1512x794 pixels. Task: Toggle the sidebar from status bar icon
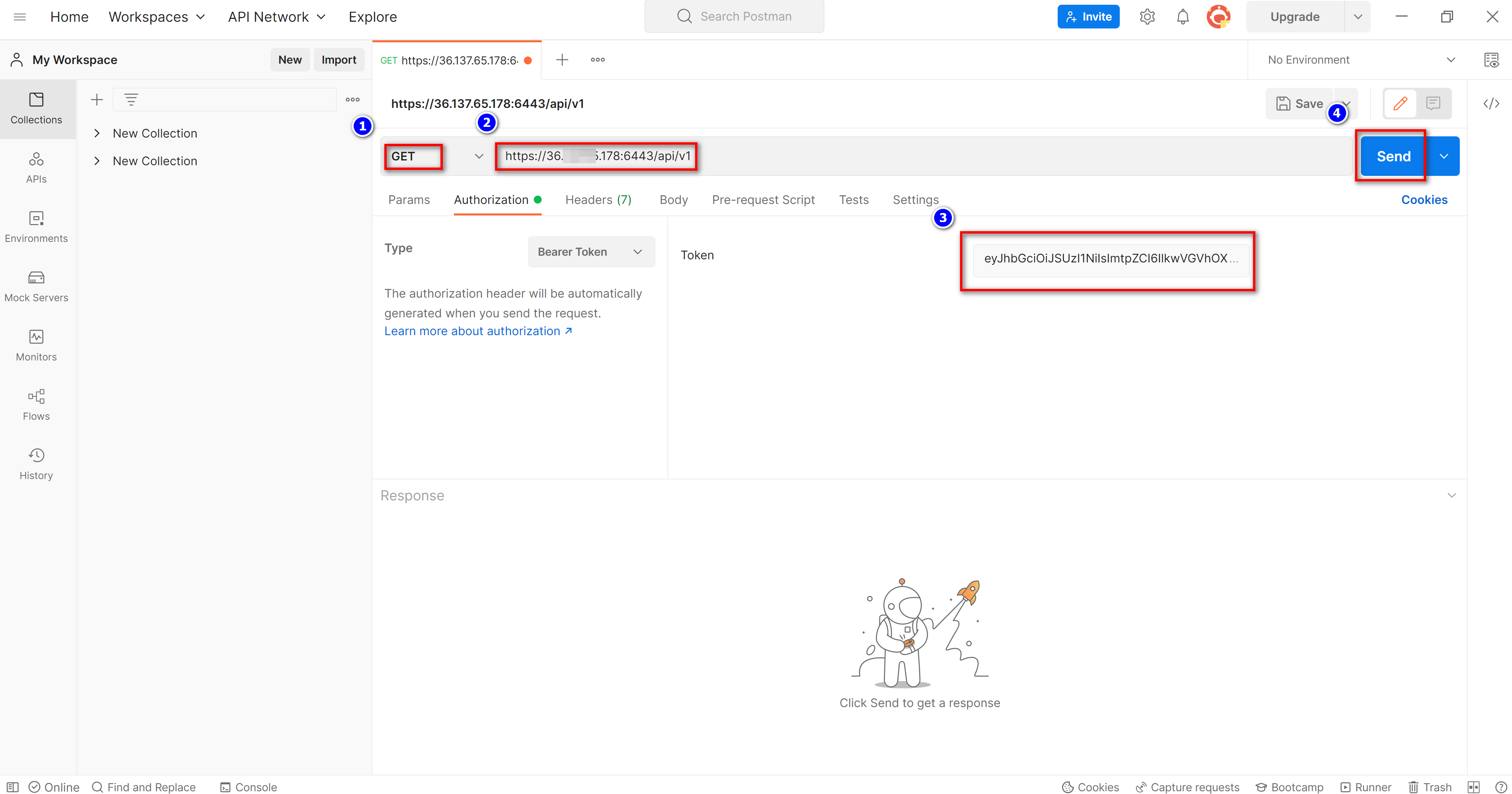point(12,787)
